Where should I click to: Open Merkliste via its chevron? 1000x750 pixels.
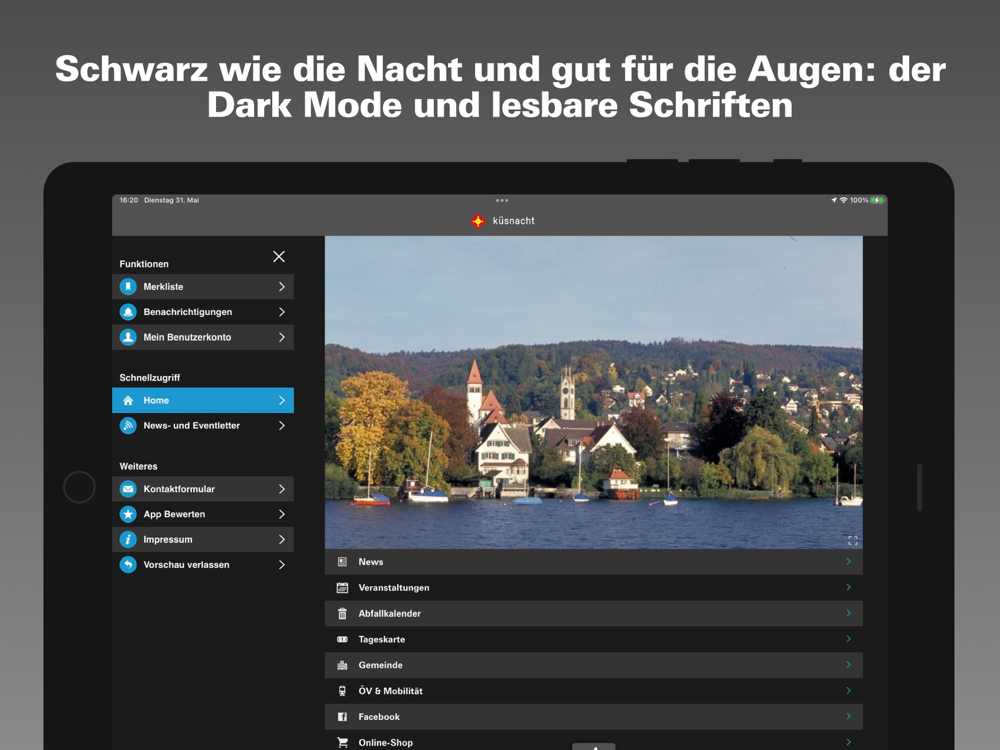tap(282, 287)
